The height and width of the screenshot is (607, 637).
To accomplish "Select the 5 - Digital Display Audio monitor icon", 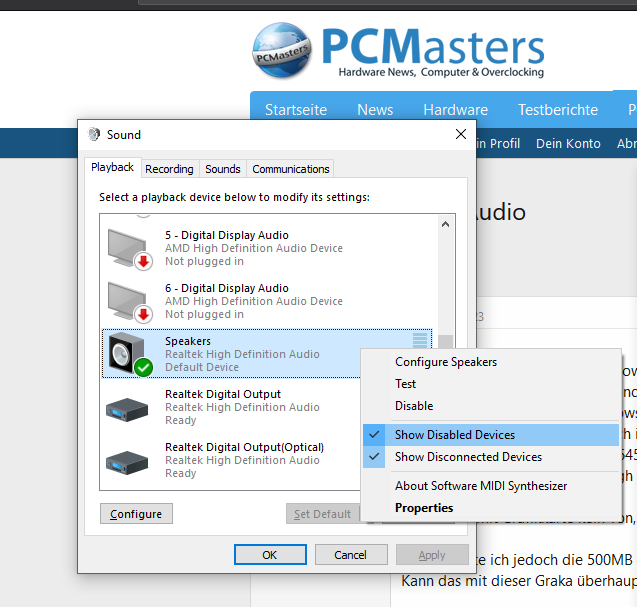I will pos(130,249).
